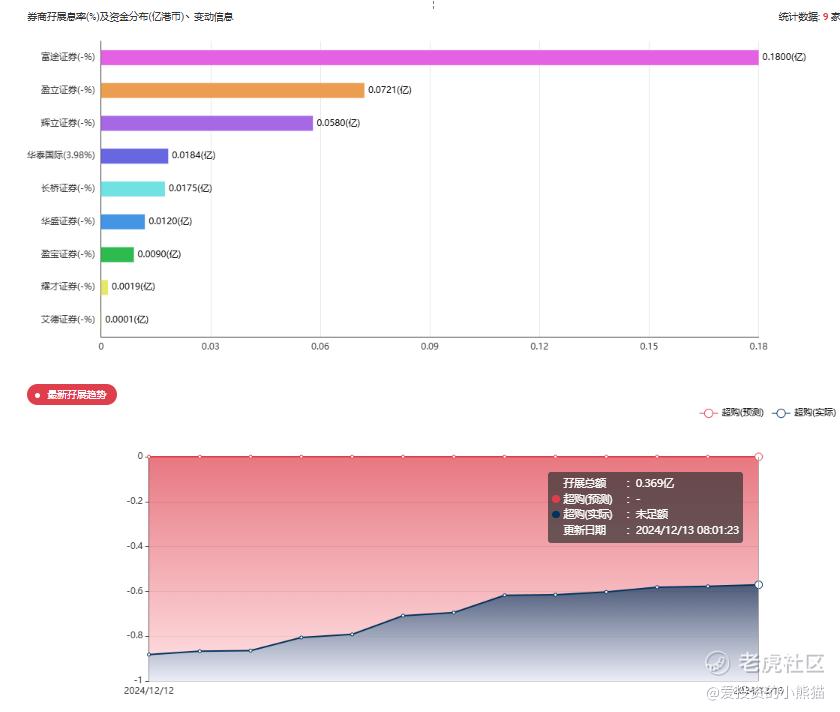Viewport: 840px width, 712px height.
Task: Click the value label 0.0120(亿)
Action: pos(170,221)
